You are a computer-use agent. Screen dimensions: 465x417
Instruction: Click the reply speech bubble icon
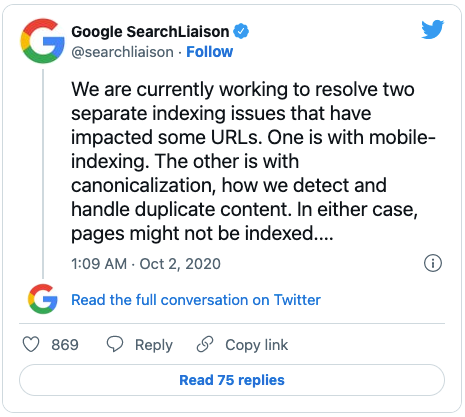115,344
